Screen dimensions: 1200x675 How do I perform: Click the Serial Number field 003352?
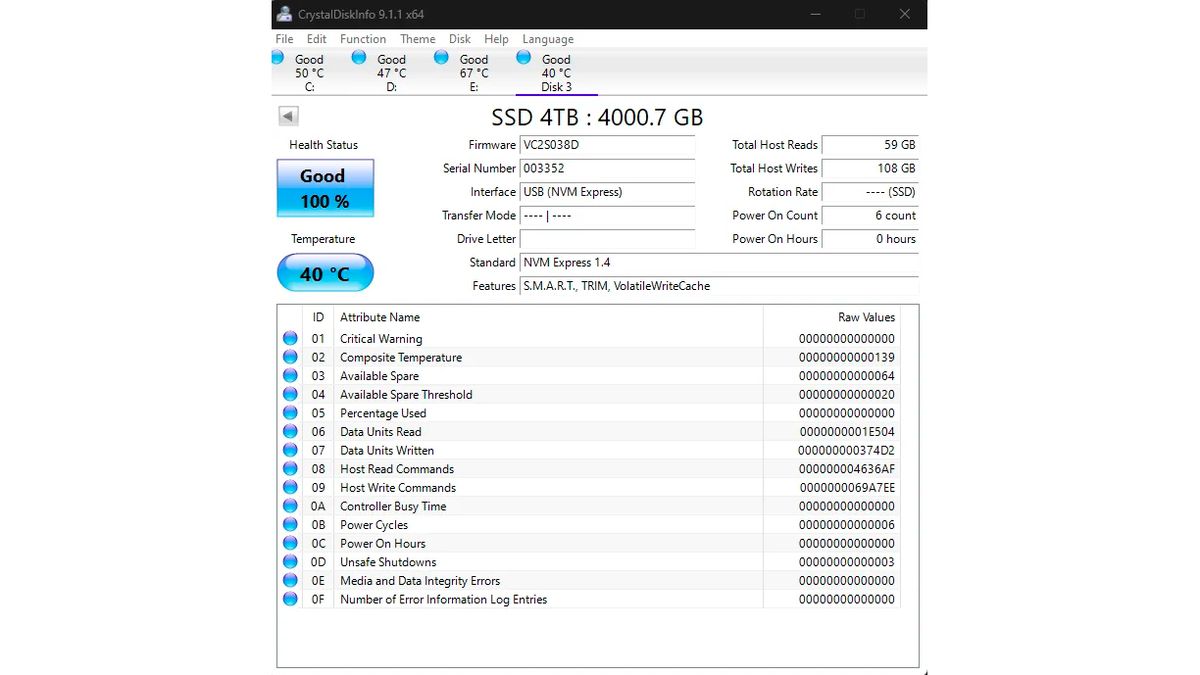[x=607, y=168]
